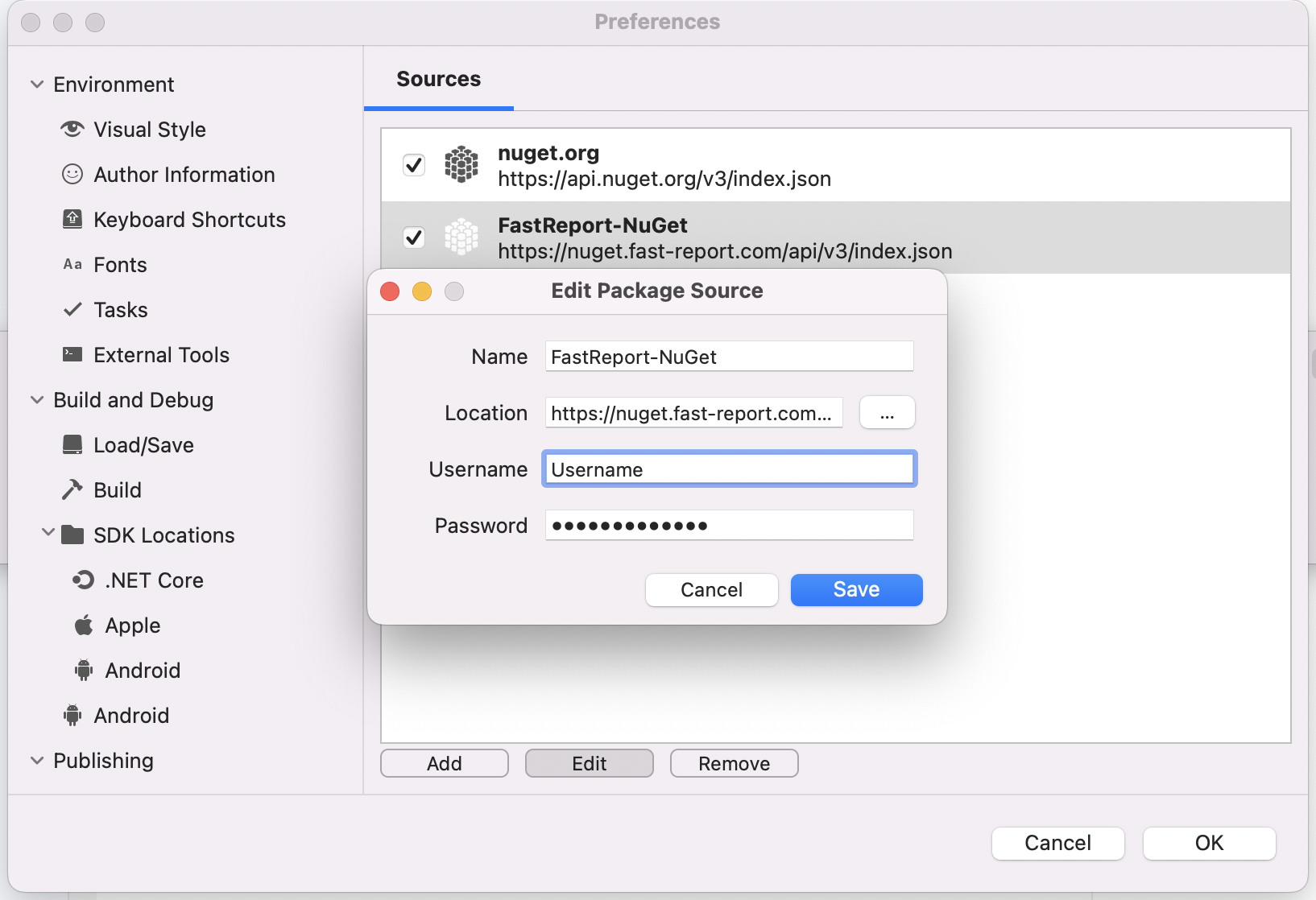1316x900 pixels.
Task: Select Apple SDK location
Action: tap(133, 625)
